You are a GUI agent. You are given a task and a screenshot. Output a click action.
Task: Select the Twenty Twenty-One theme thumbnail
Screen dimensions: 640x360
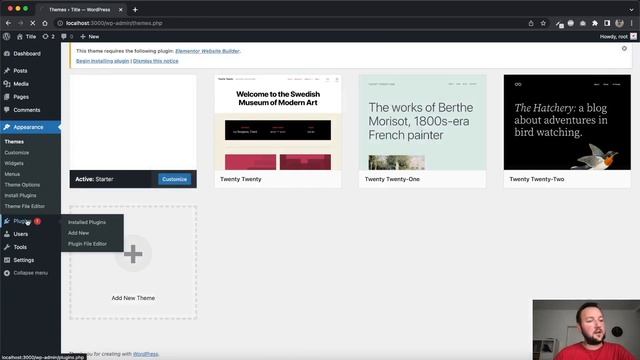pos(422,122)
